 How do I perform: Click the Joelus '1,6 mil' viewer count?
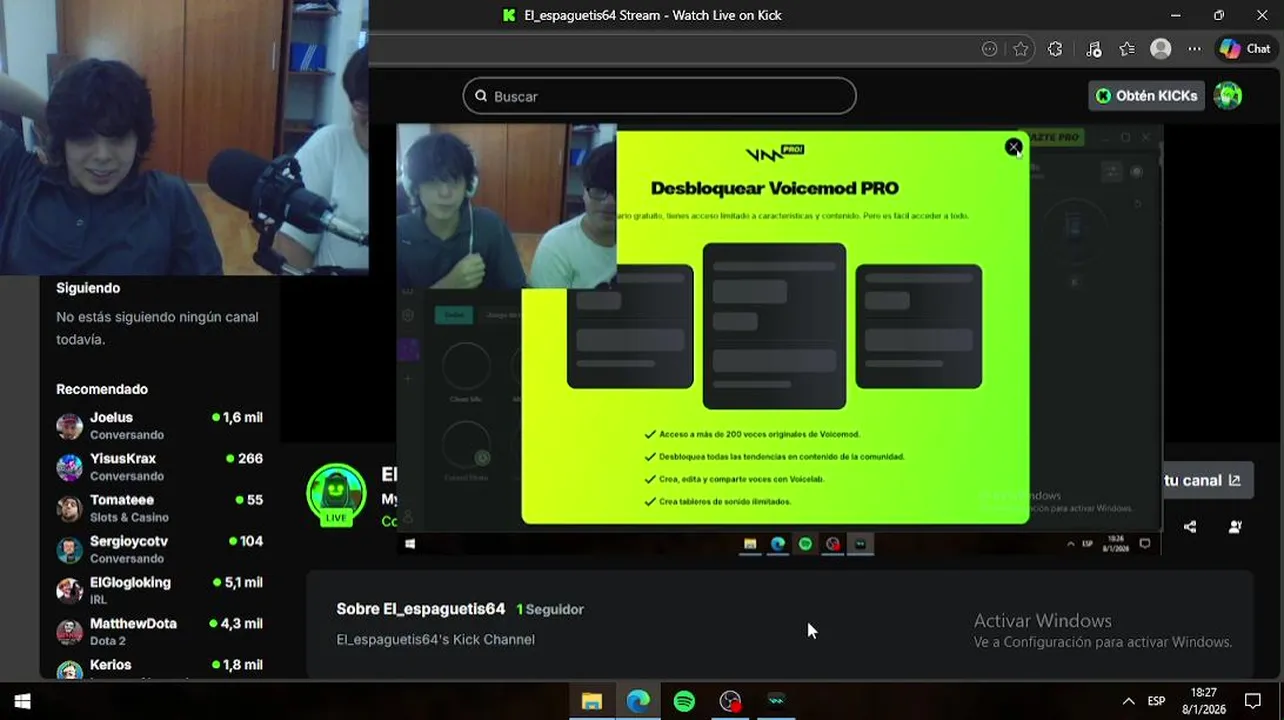tap(238, 417)
